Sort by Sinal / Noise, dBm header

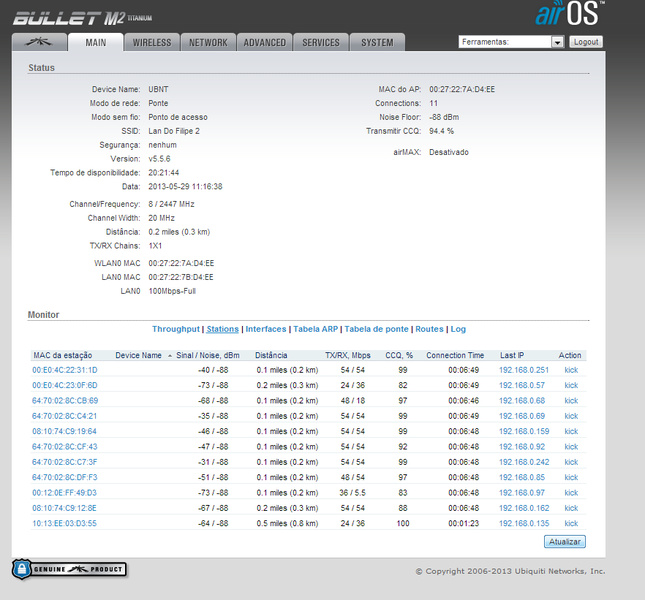(208, 355)
